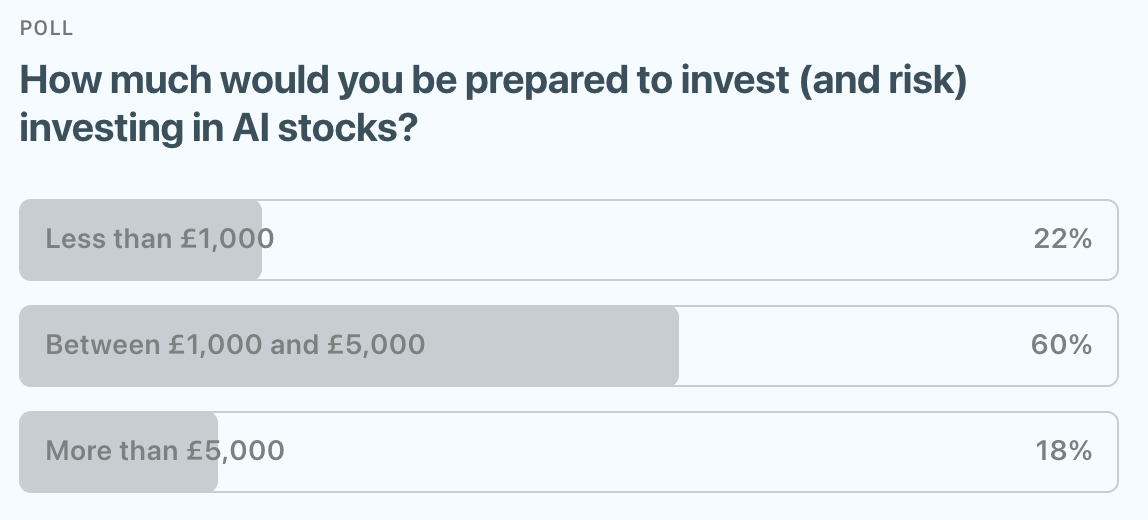Click the words "How much" in the question

[x=95, y=82]
